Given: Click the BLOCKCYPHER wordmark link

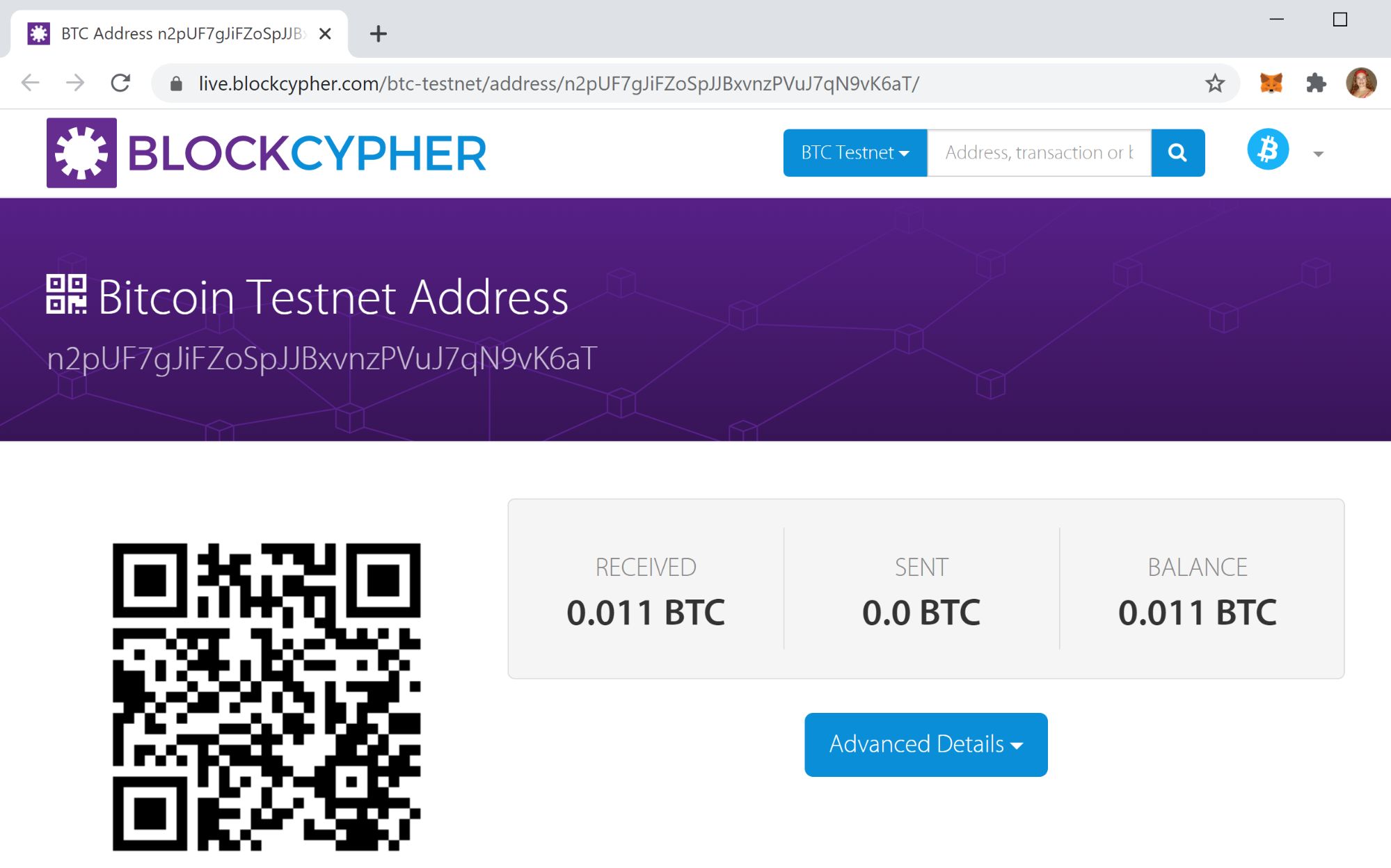Looking at the screenshot, I should [307, 153].
